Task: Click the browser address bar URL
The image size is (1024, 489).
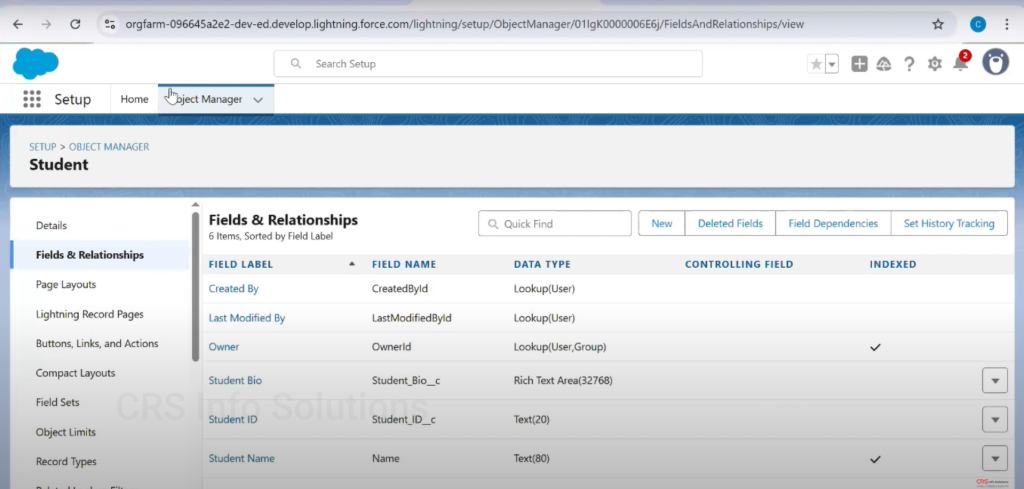Action: coord(464,24)
